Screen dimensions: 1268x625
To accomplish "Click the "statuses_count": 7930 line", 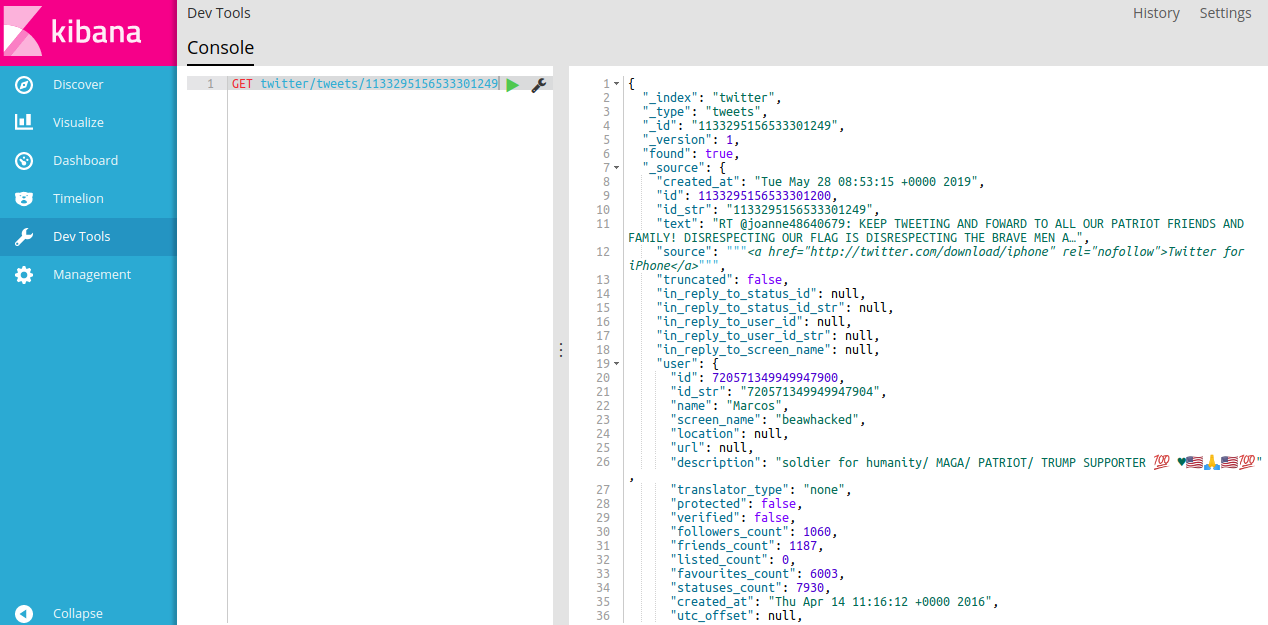I will coord(750,588).
